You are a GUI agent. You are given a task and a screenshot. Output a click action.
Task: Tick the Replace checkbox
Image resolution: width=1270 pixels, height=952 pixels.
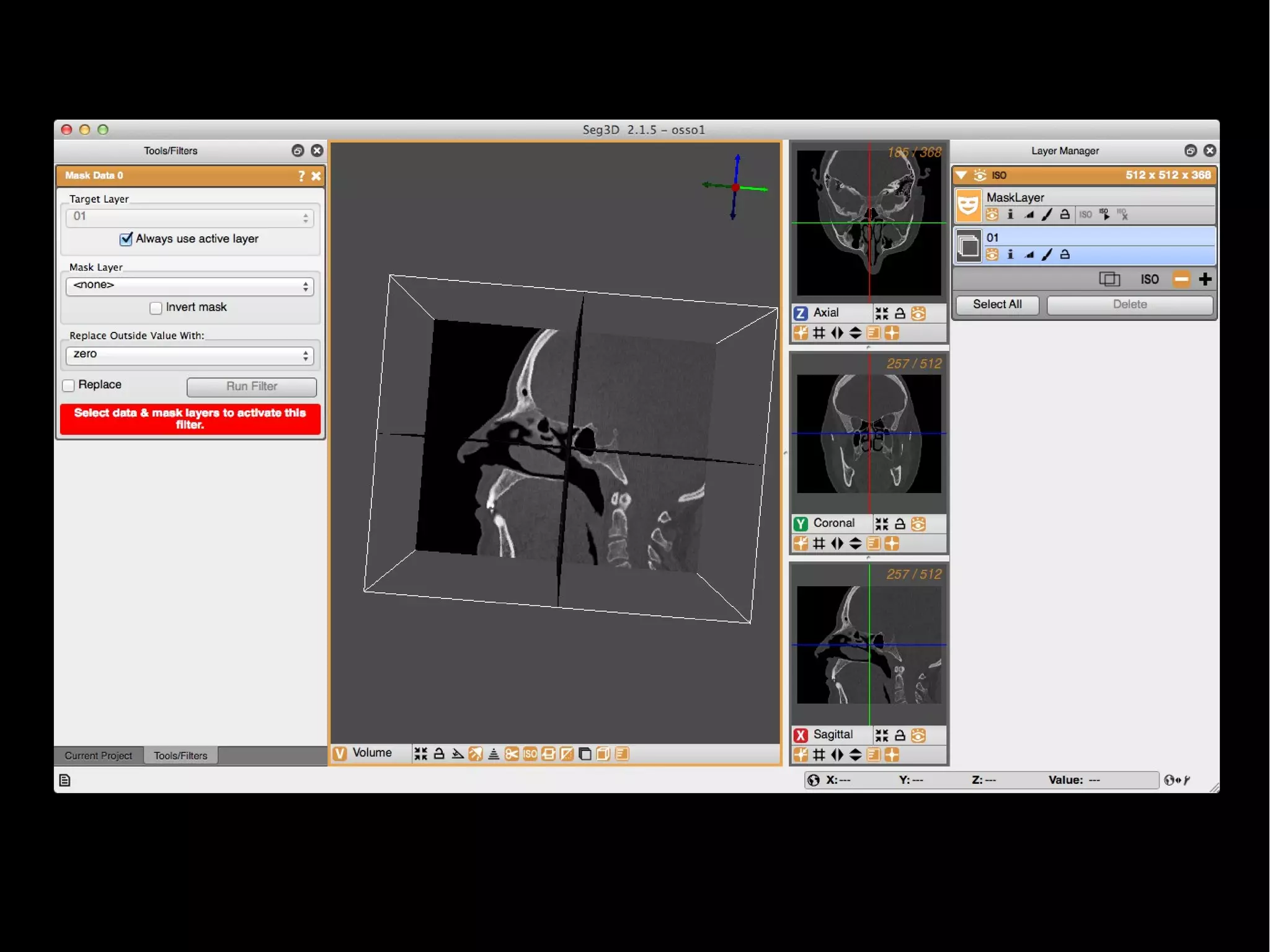point(69,385)
